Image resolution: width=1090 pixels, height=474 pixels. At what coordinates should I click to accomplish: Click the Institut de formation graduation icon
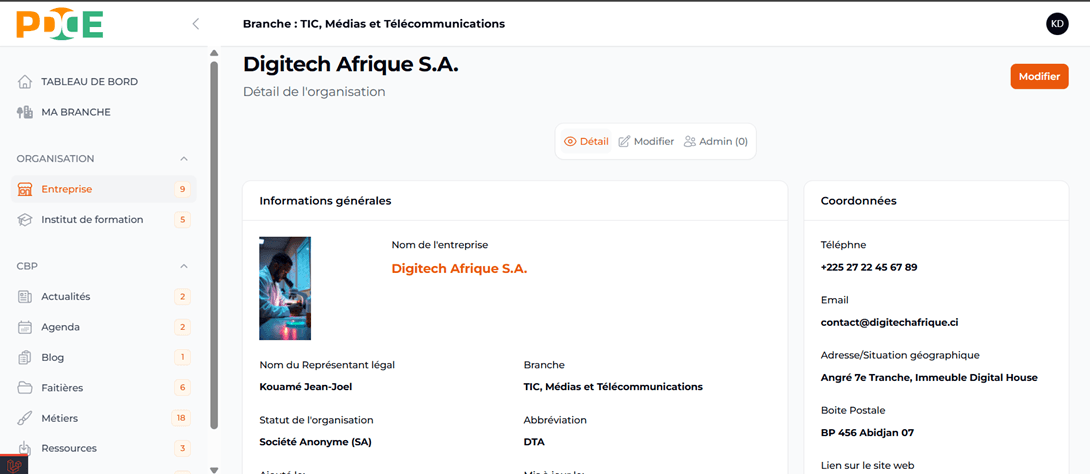pyautogui.click(x=25, y=219)
